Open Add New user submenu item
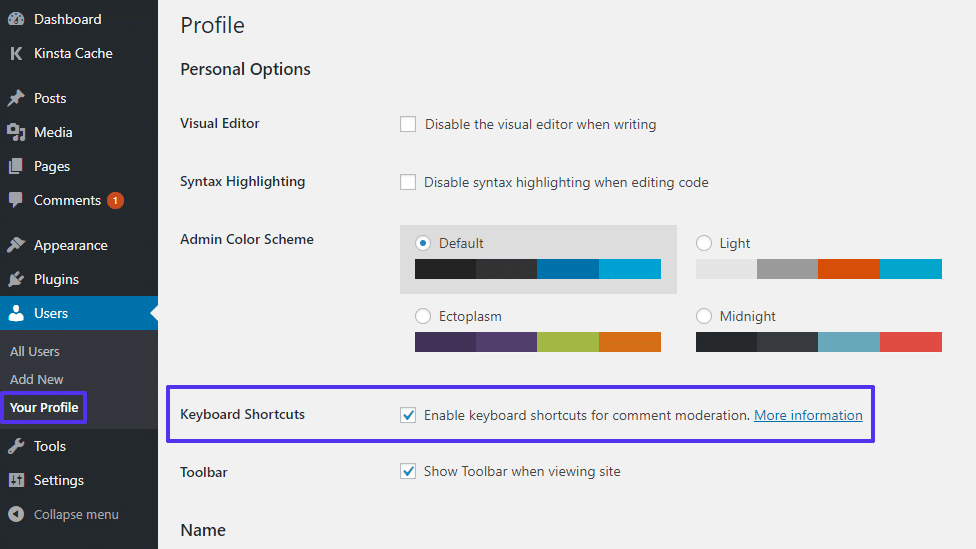 37,379
